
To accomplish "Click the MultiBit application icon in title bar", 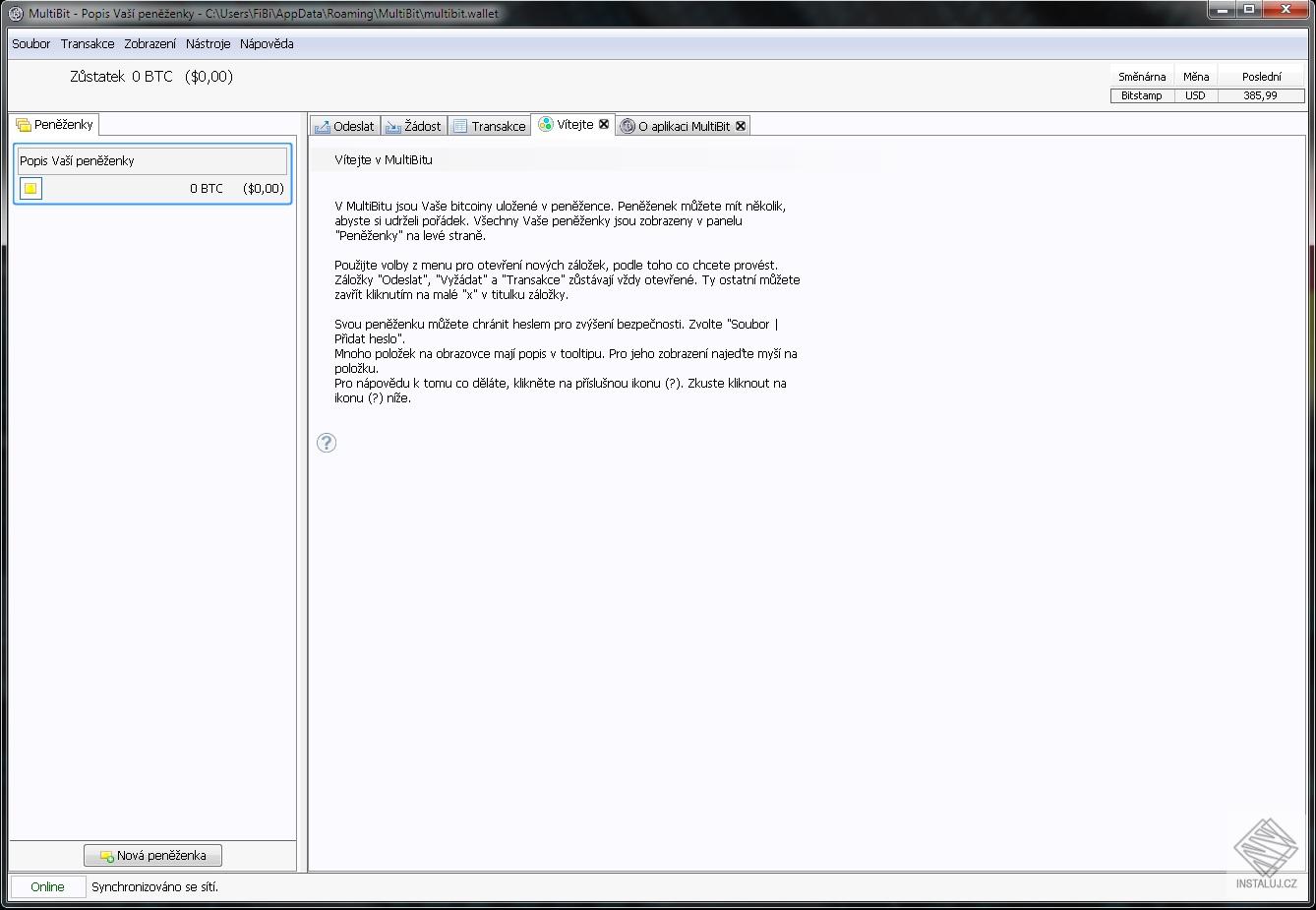I will coord(16,14).
